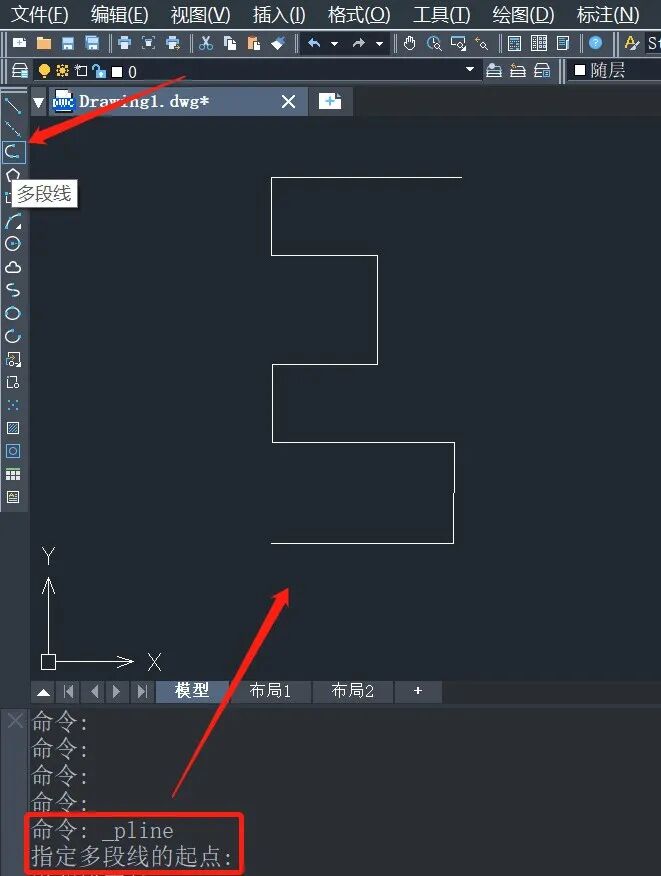661x876 pixels.
Task: Undo the last action
Action: pyautogui.click(x=314, y=43)
